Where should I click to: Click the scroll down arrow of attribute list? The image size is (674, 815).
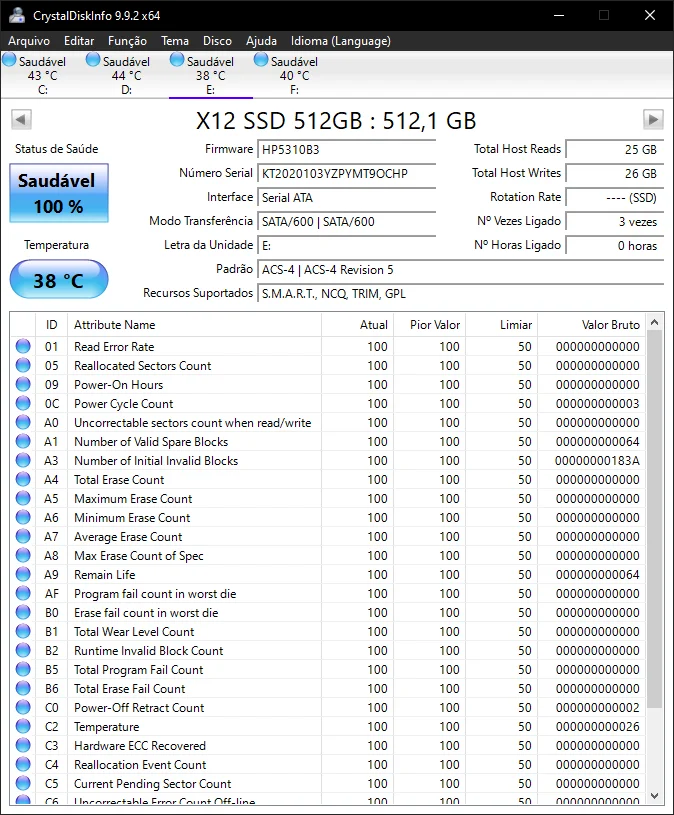(655, 796)
